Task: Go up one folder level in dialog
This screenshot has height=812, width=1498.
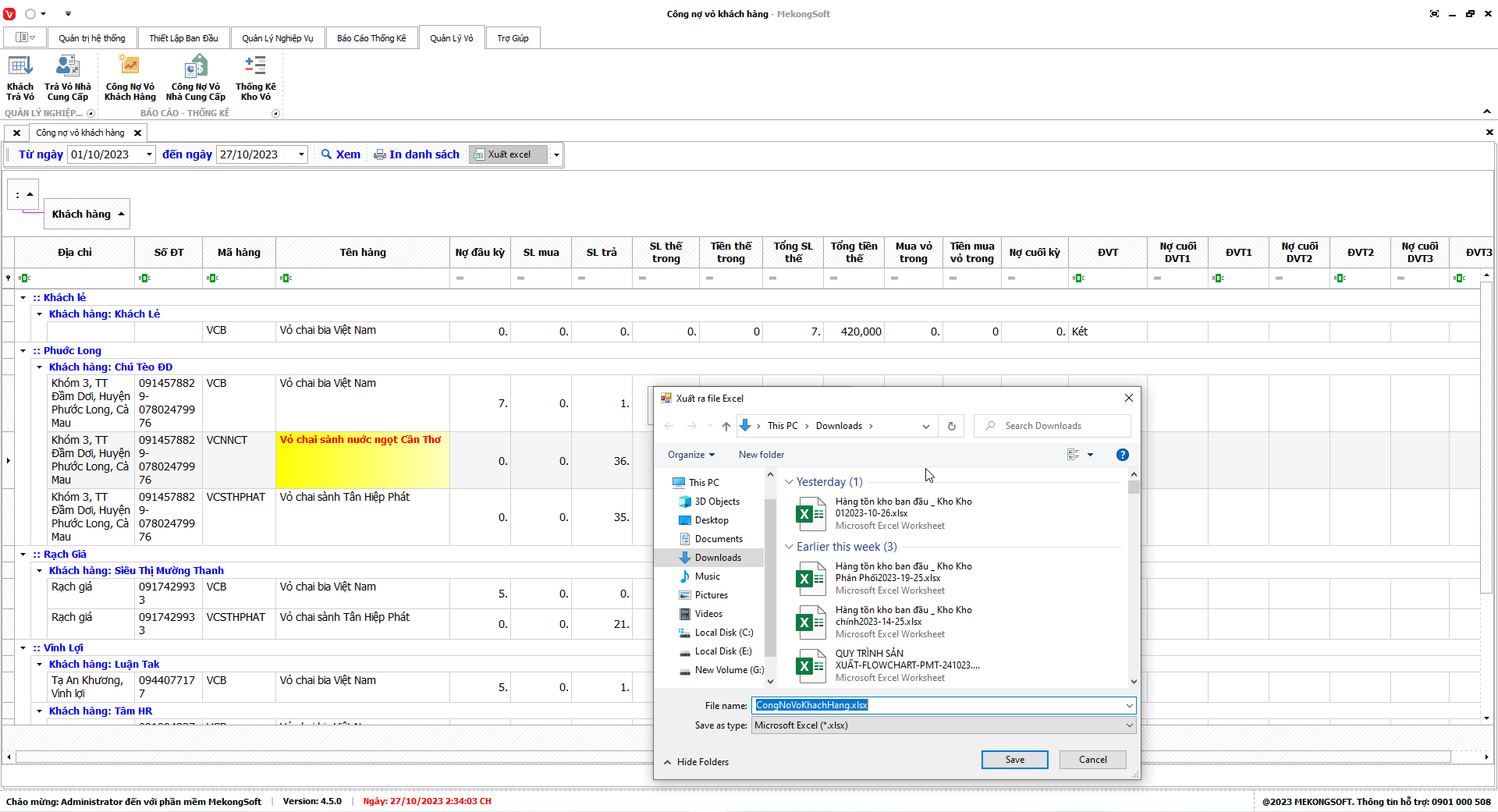Action: click(x=726, y=426)
